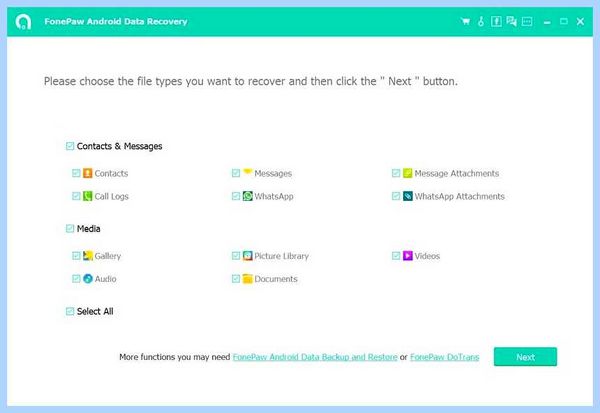600x413 pixels.
Task: Click the register key icon
Action: click(x=481, y=21)
